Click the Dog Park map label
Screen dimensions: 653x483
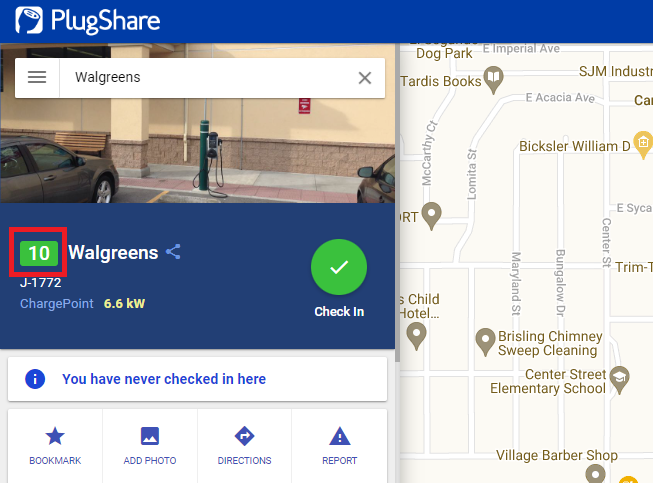[444, 53]
